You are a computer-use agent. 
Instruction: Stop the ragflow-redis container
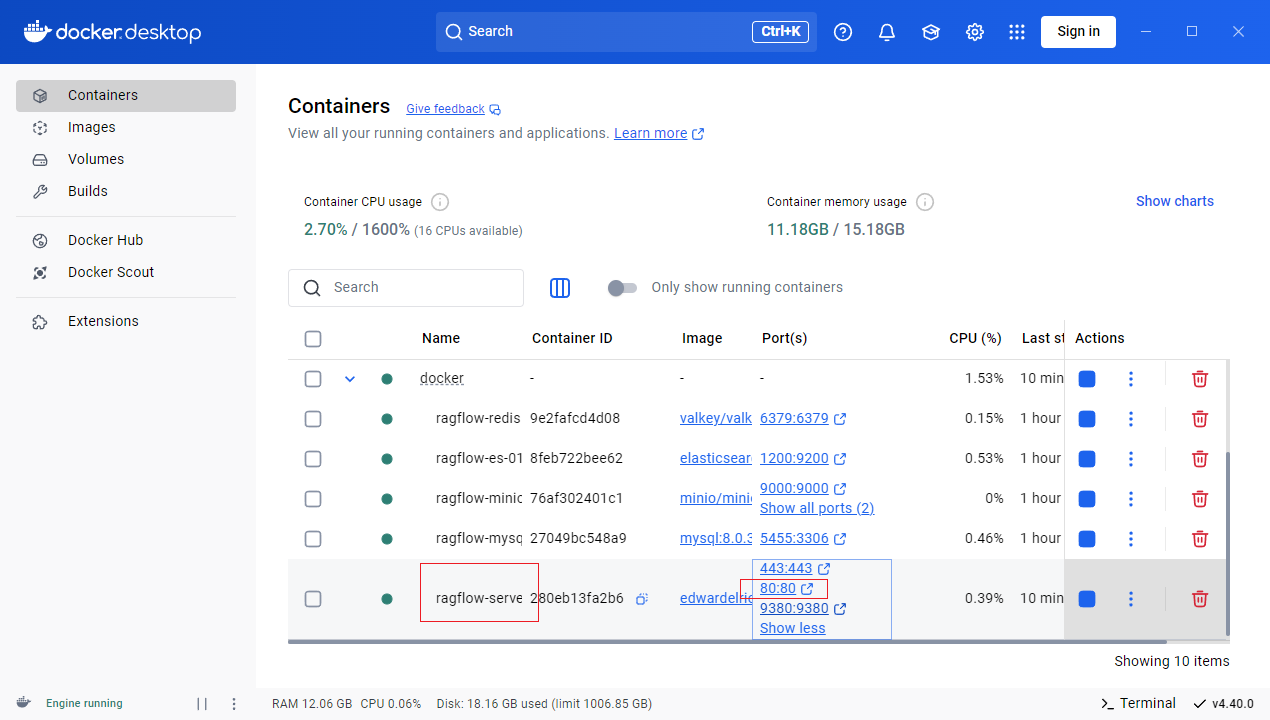[1087, 419]
